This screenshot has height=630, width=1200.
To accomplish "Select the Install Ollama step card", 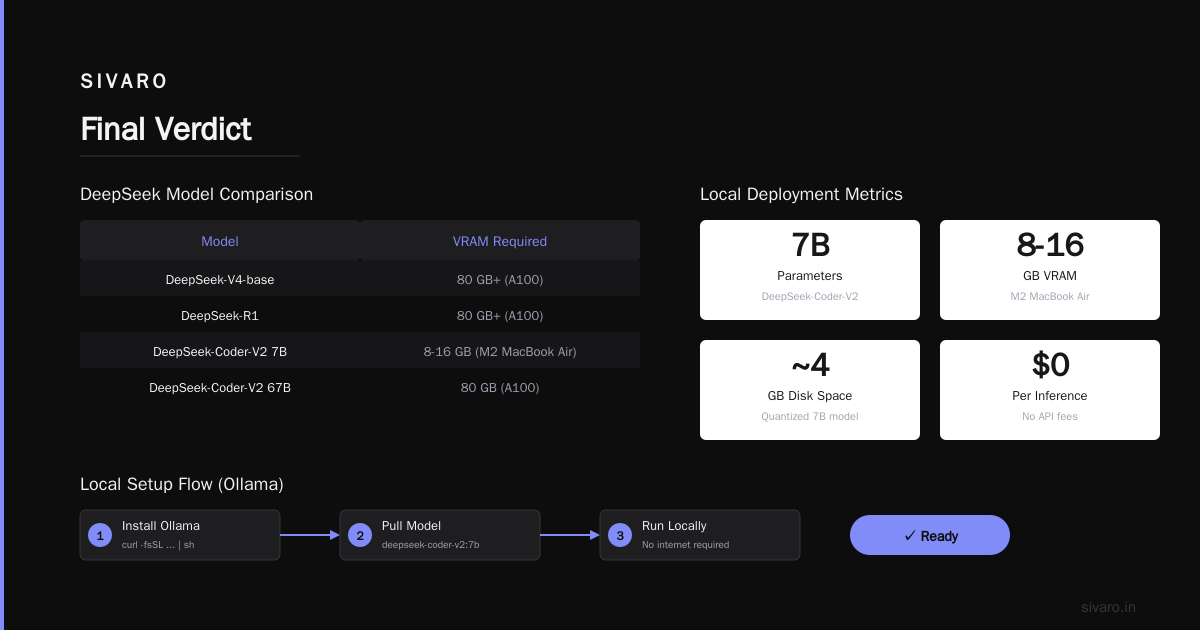I will (x=180, y=535).
